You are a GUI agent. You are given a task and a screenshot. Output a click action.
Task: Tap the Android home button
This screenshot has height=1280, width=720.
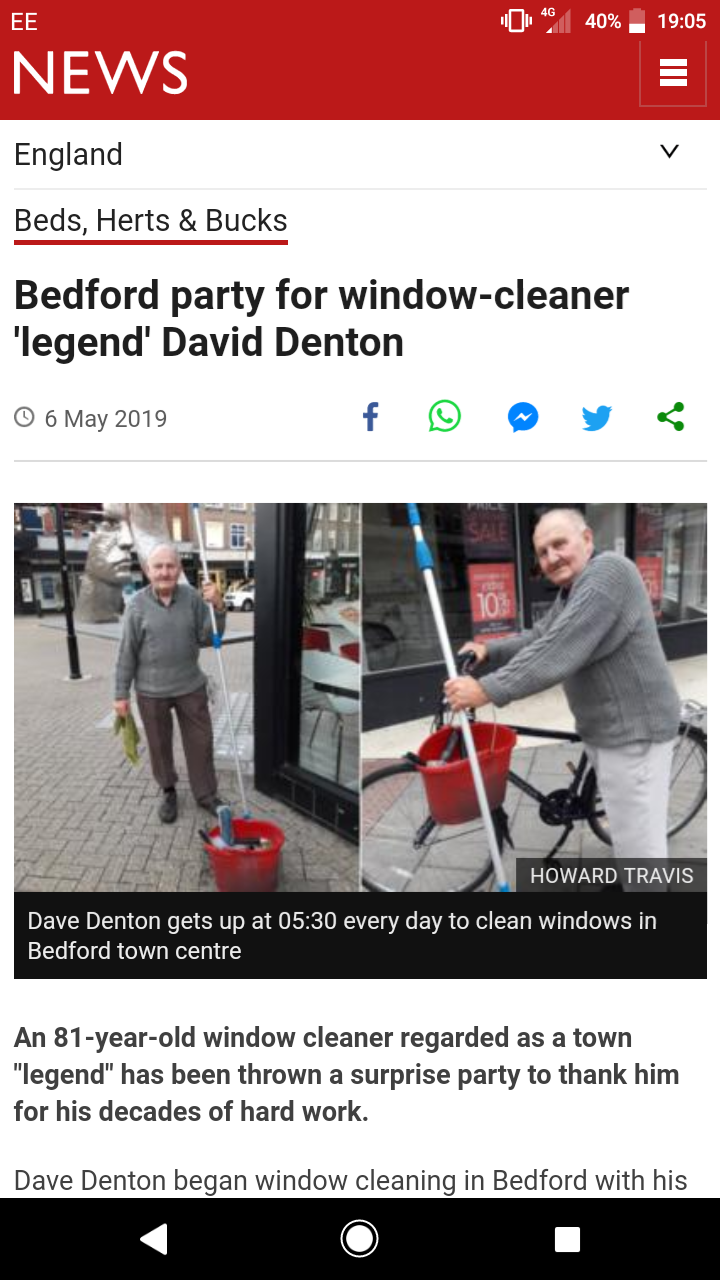pyautogui.click(x=360, y=1239)
